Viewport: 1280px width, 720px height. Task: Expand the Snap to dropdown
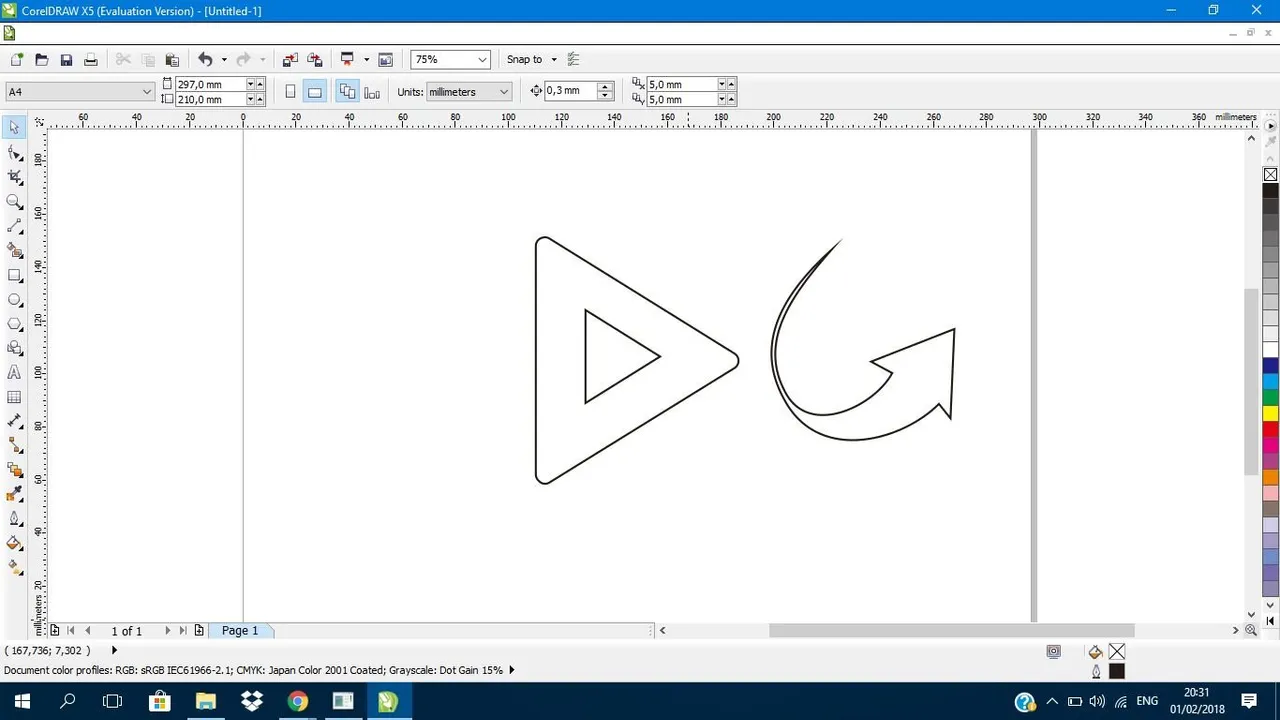click(x=554, y=60)
